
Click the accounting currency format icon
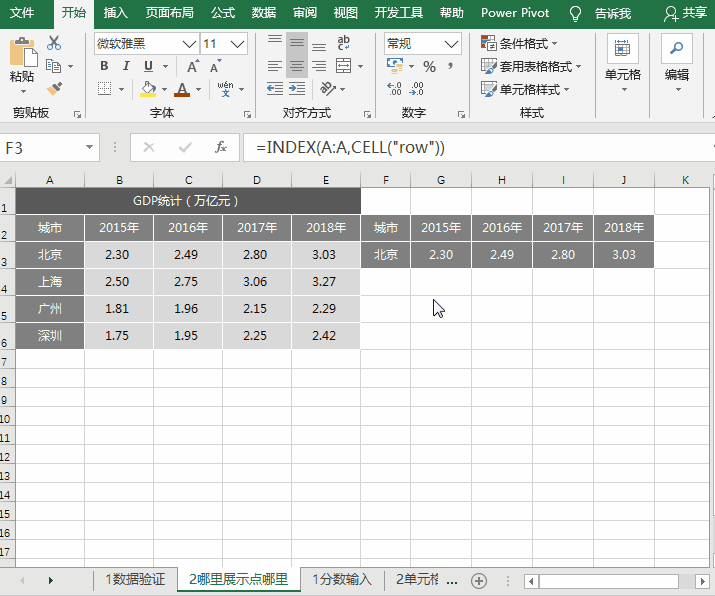point(395,66)
